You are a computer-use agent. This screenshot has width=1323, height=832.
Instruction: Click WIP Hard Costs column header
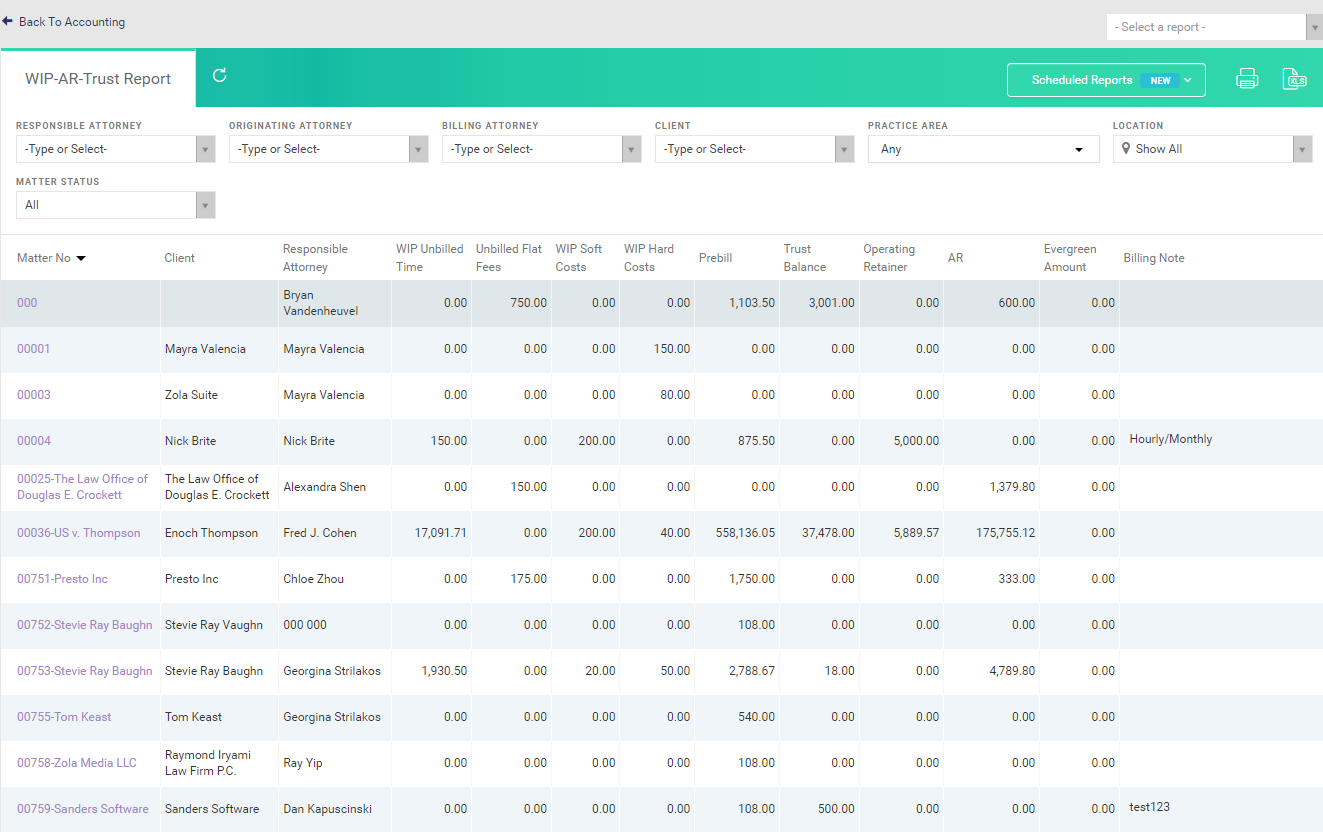pyautogui.click(x=649, y=258)
